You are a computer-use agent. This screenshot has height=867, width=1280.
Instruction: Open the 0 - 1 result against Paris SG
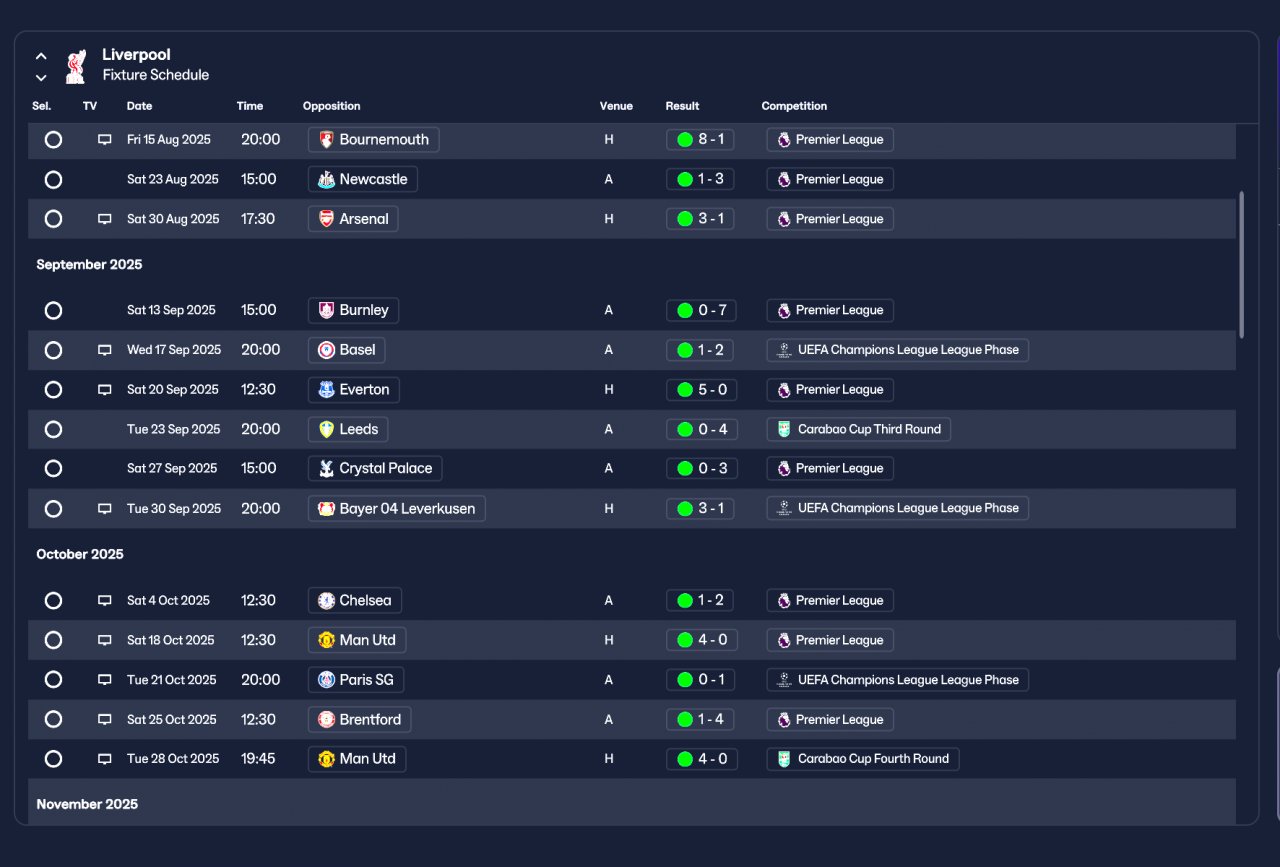coord(700,680)
